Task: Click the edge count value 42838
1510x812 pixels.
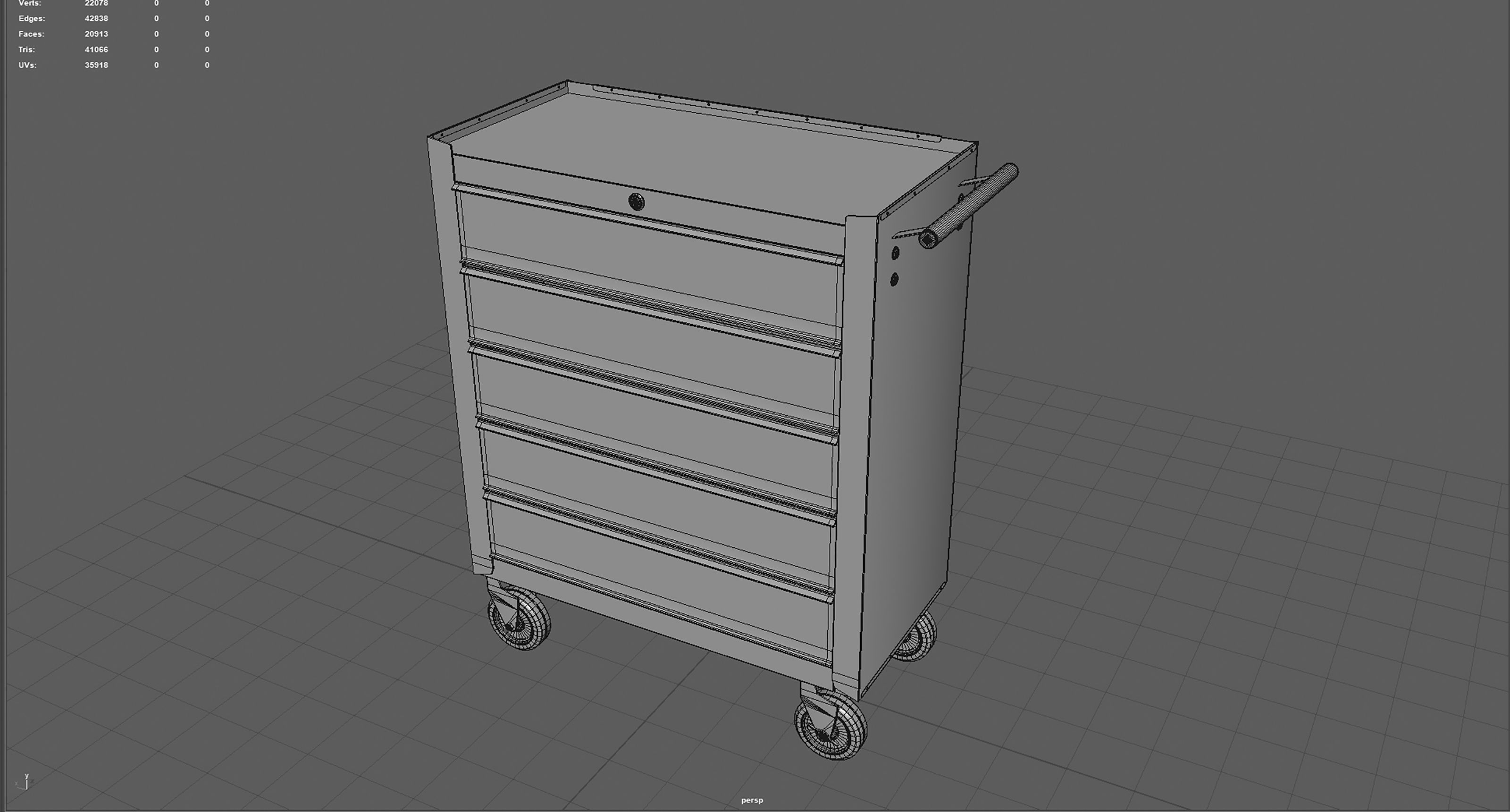Action: pos(96,18)
